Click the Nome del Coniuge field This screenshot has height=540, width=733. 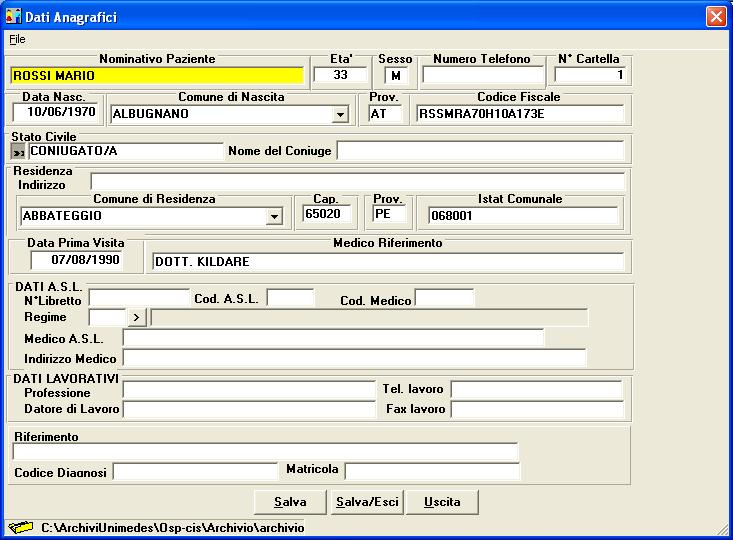pos(479,151)
